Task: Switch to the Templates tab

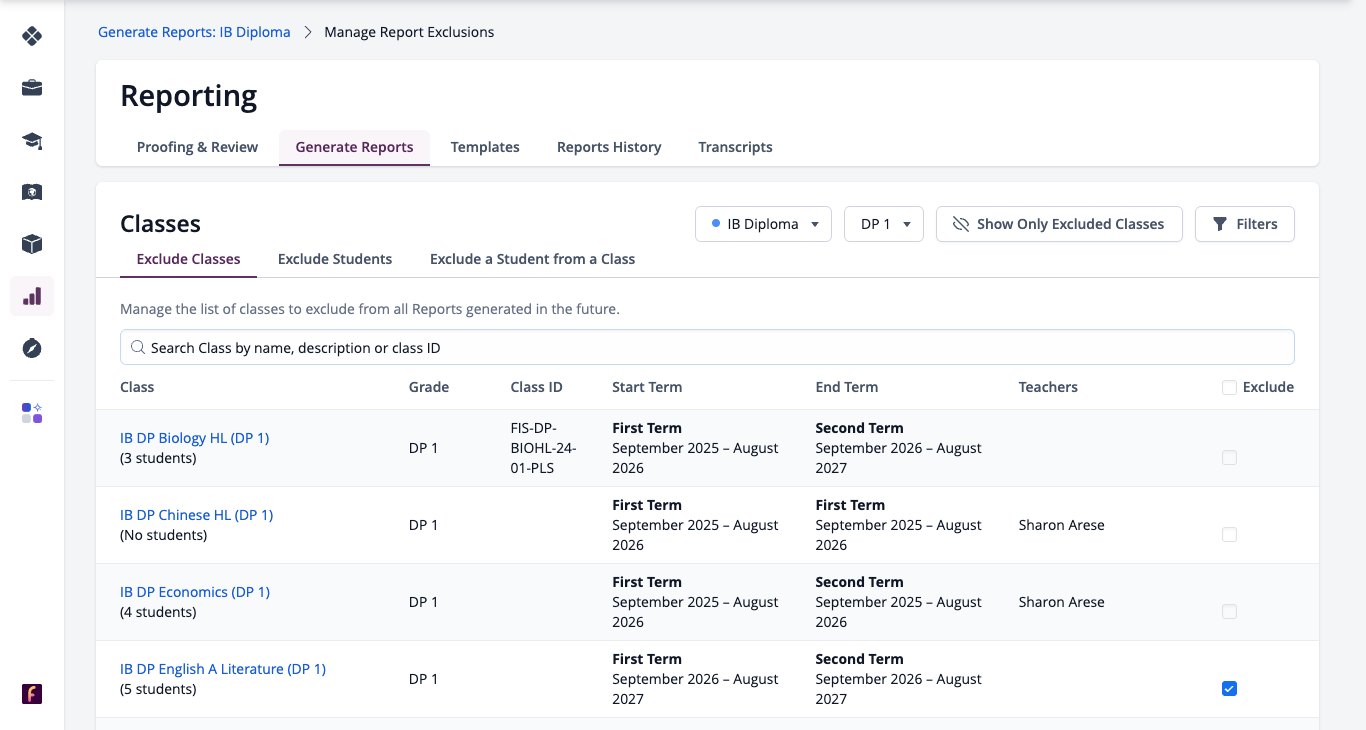Action: tap(485, 147)
